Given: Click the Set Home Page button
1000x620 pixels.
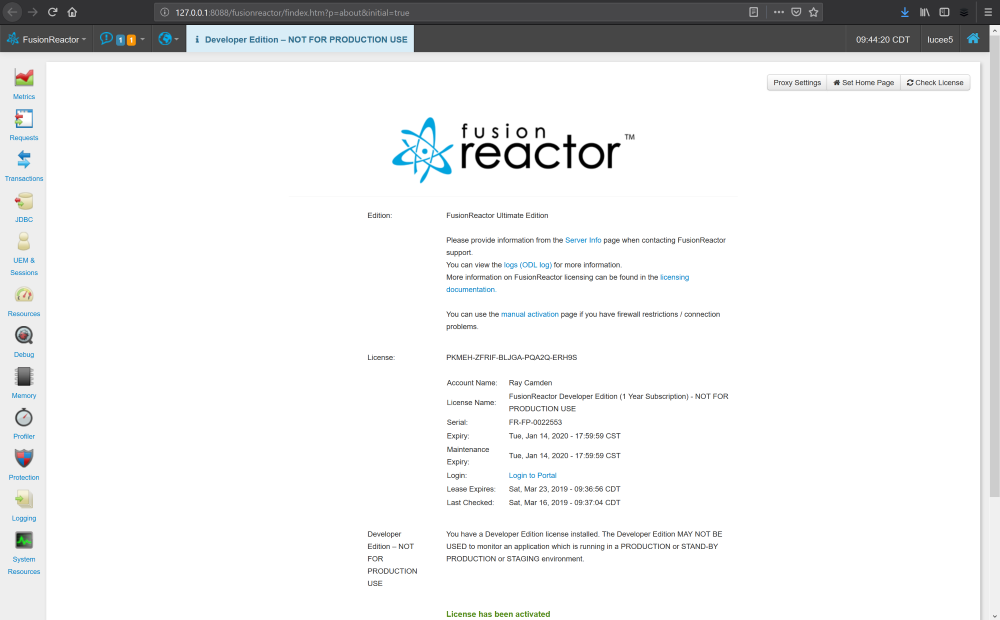Looking at the screenshot, I should coord(864,82).
